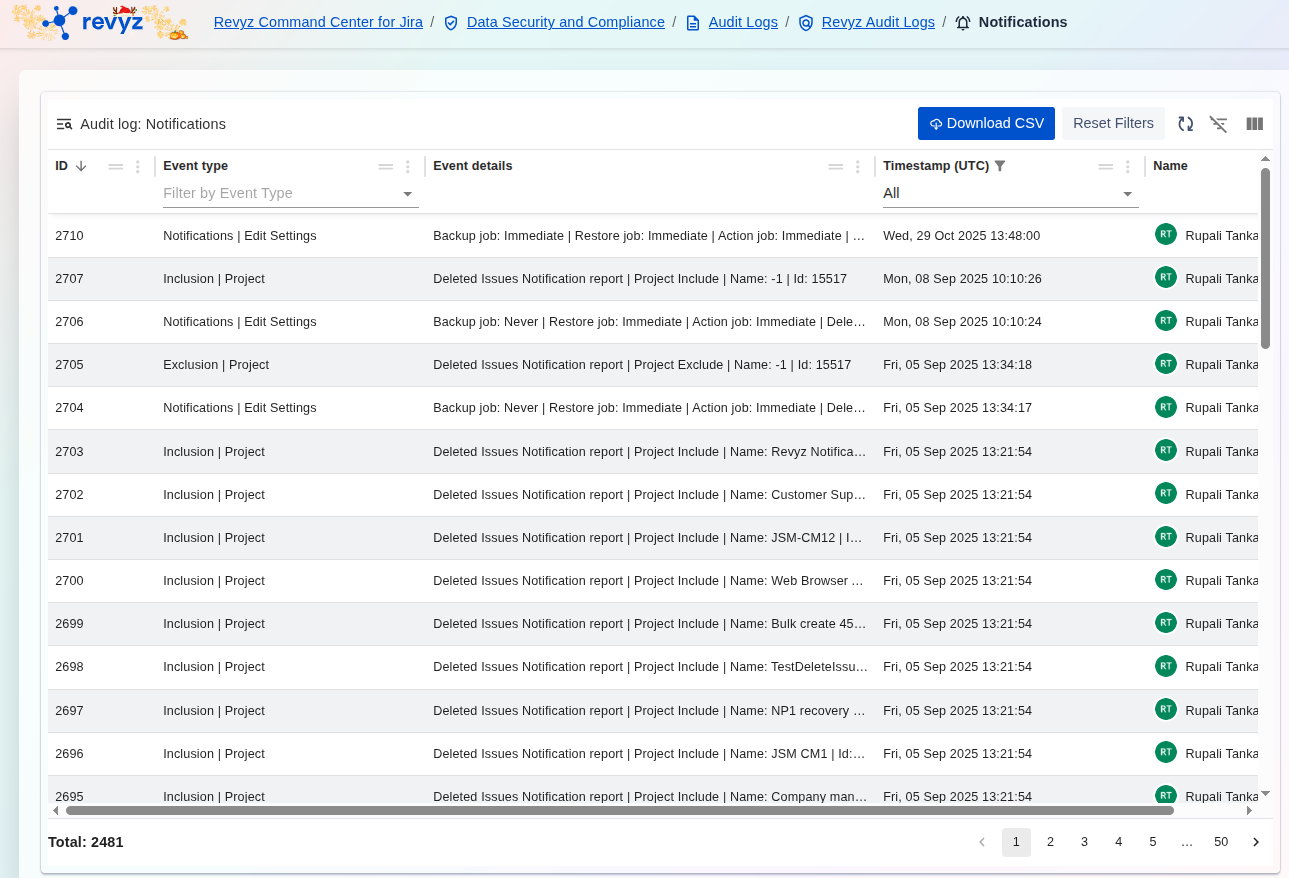Click the next page arrow
The width and height of the screenshot is (1289, 878).
[1256, 842]
